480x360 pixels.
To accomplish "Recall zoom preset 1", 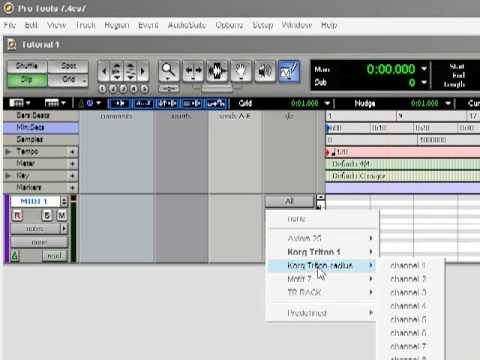I will click(103, 89).
